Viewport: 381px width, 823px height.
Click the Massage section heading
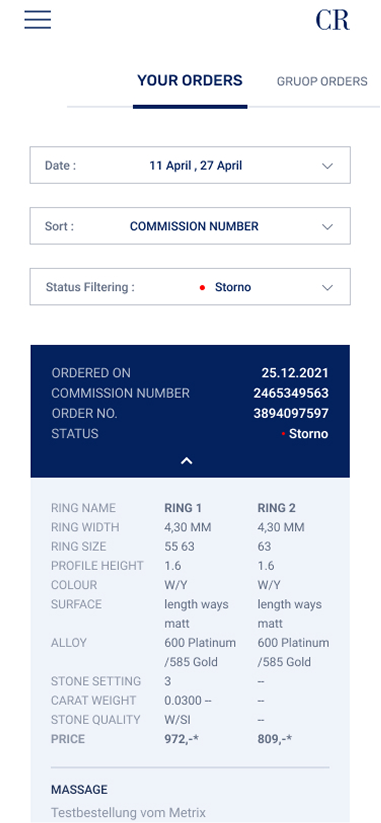tap(79, 789)
